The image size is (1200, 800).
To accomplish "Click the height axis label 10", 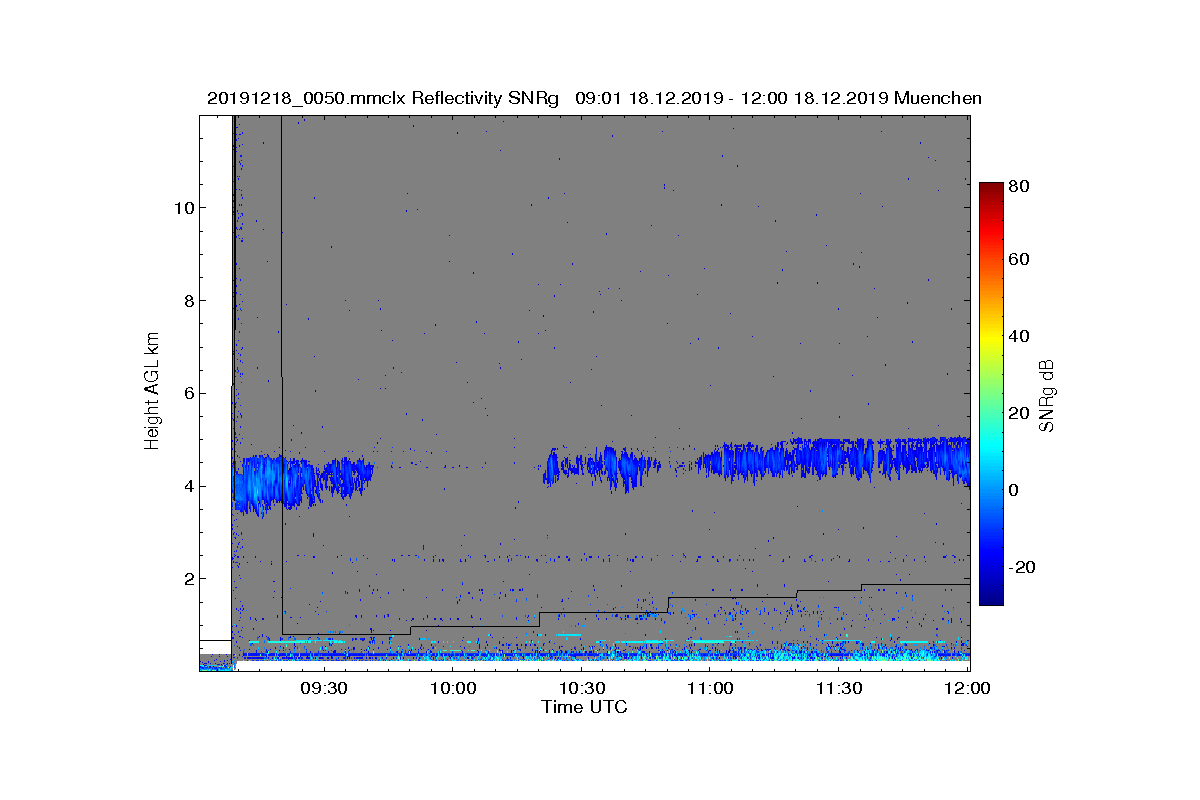I will coord(183,208).
